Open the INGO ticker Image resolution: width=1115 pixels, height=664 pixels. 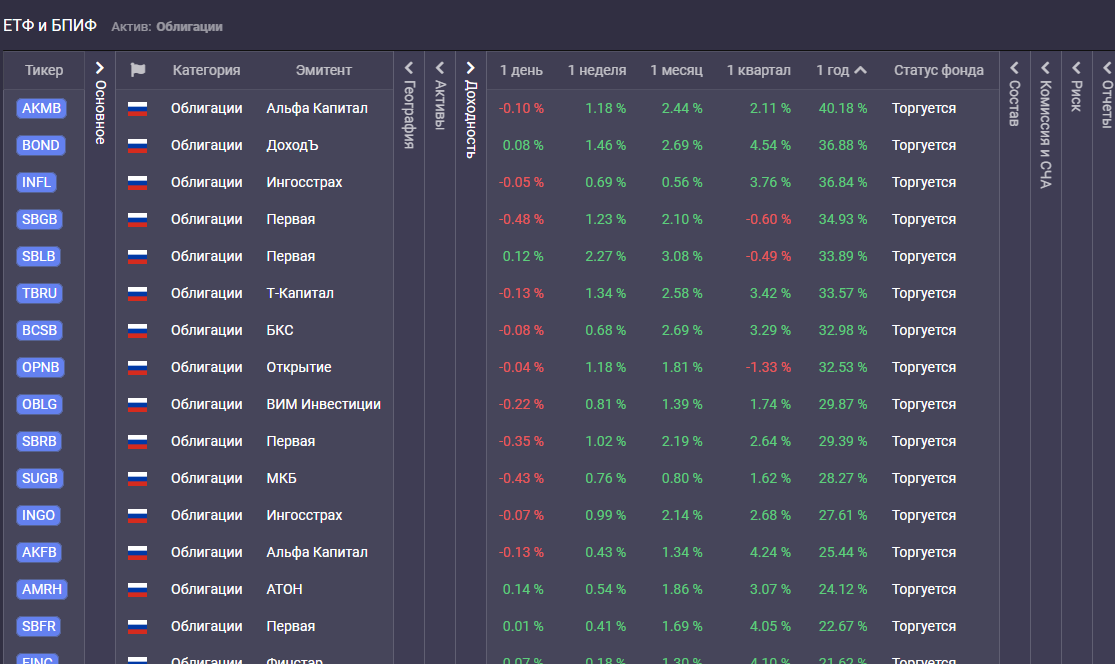click(38, 515)
